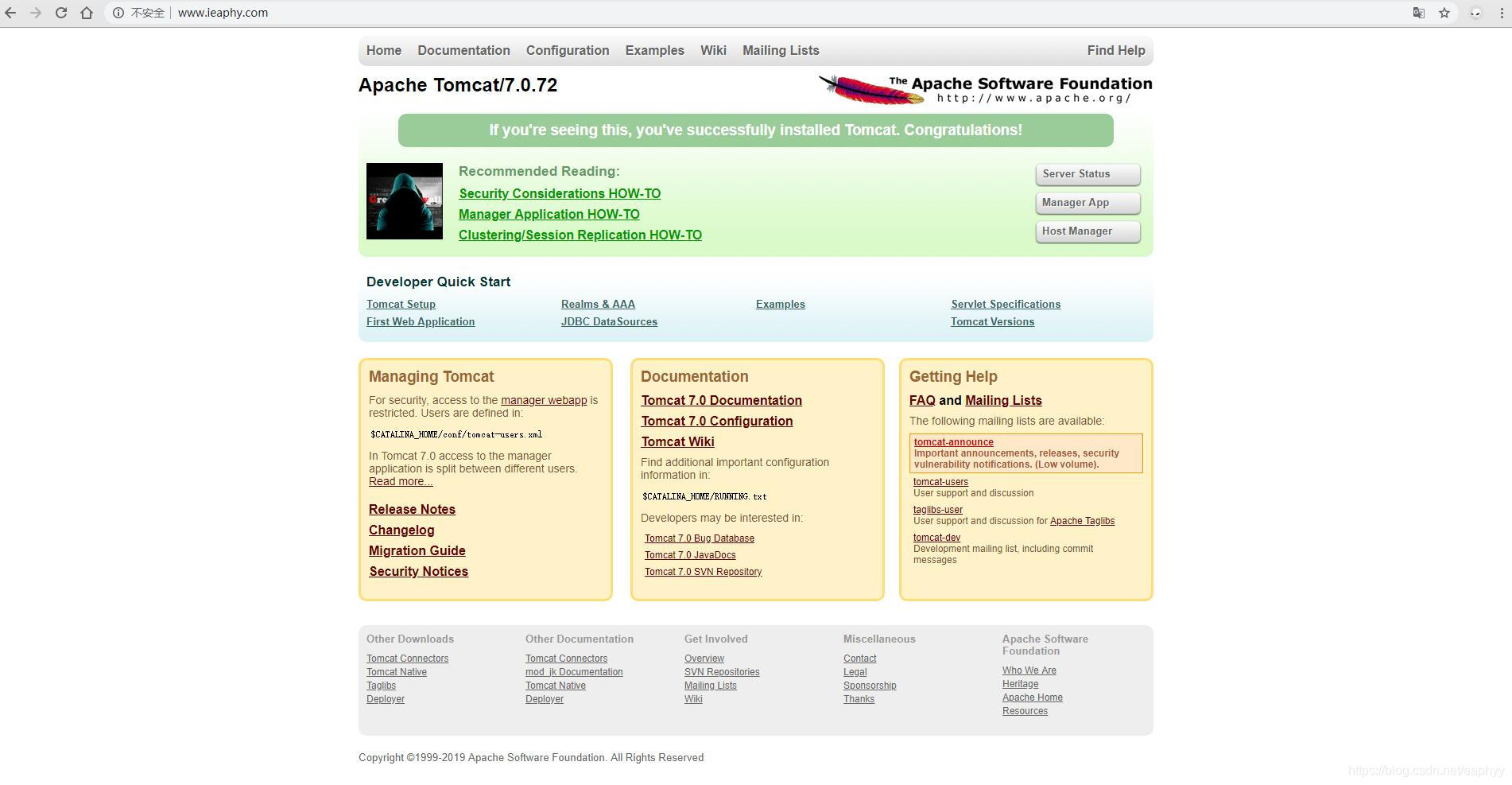
Task: Open Tomcat 7.0 Bug Database link
Action: [700, 538]
